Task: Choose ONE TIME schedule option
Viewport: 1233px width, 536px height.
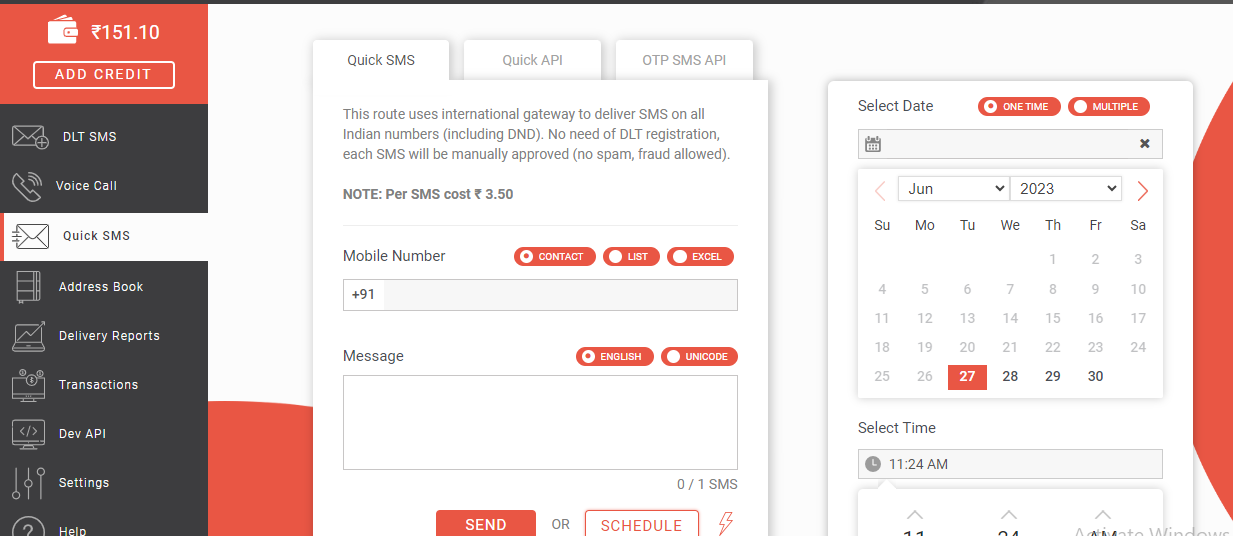Action: tap(1019, 106)
